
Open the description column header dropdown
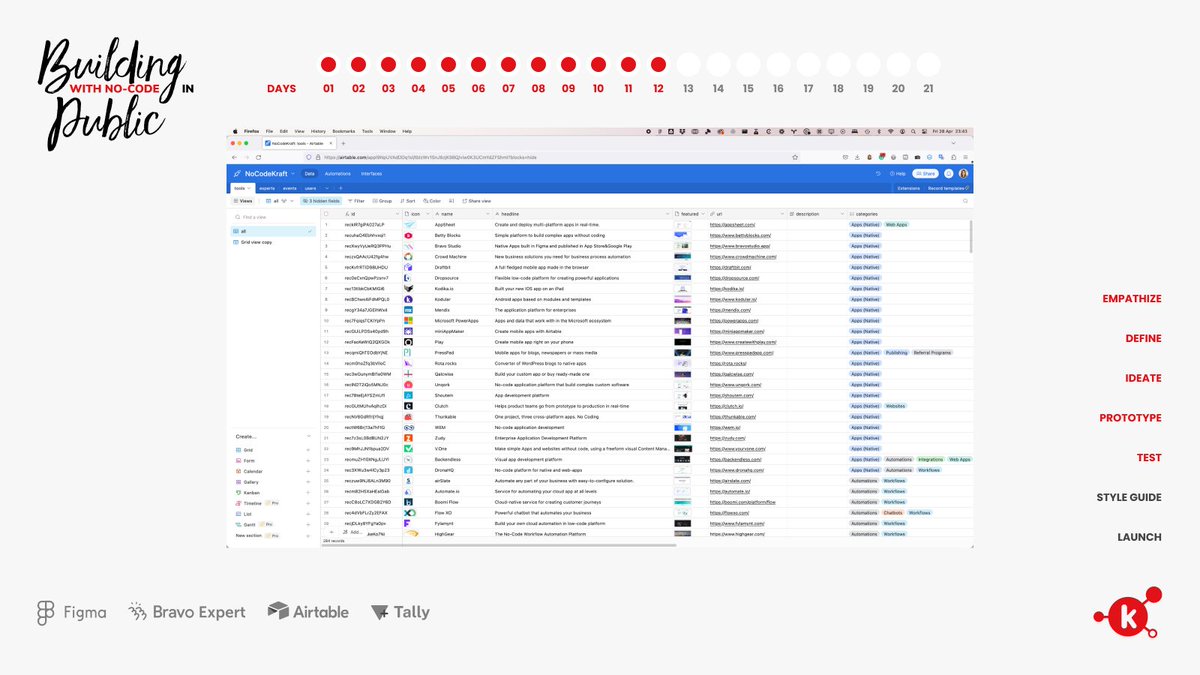tap(842, 214)
